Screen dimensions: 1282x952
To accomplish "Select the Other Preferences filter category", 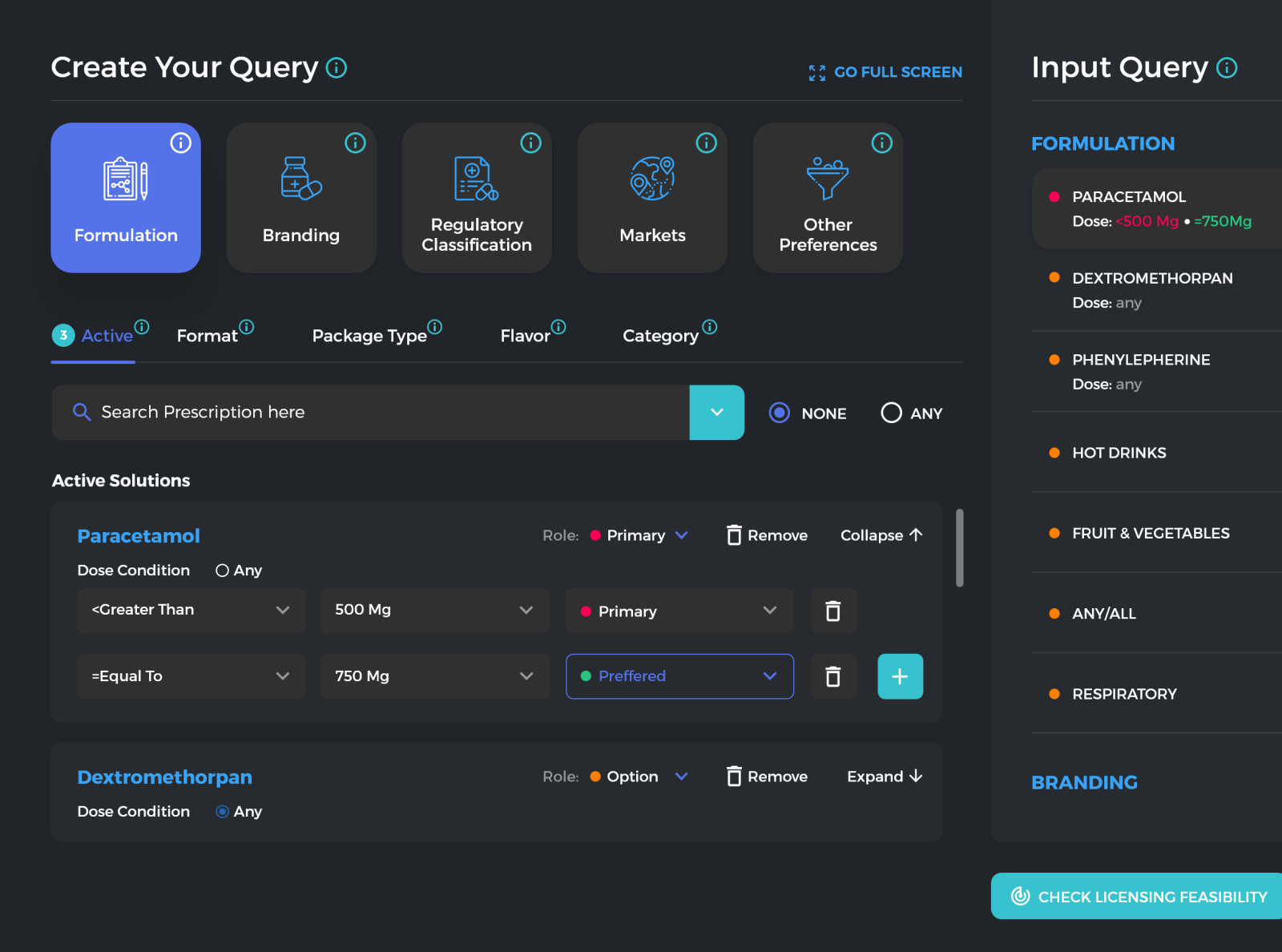I will pos(827,198).
